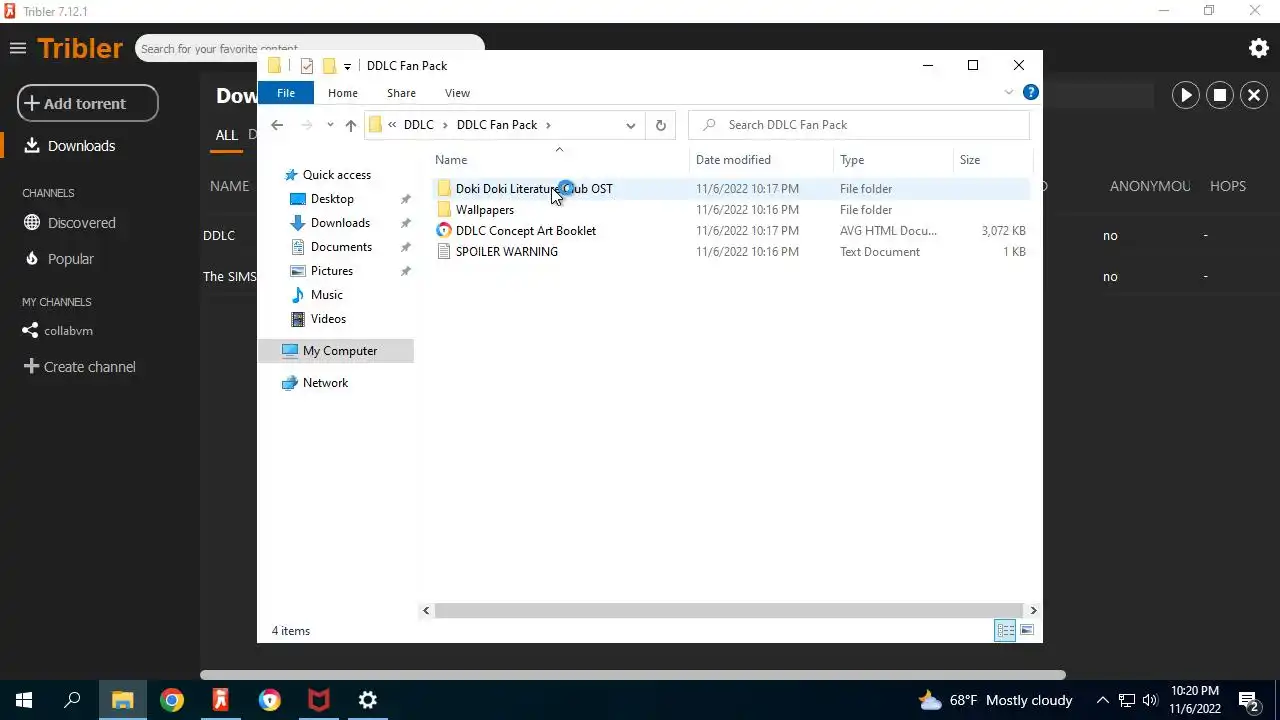Sort by the Name column header
Viewport: 1280px width, 720px height.
coord(560,160)
